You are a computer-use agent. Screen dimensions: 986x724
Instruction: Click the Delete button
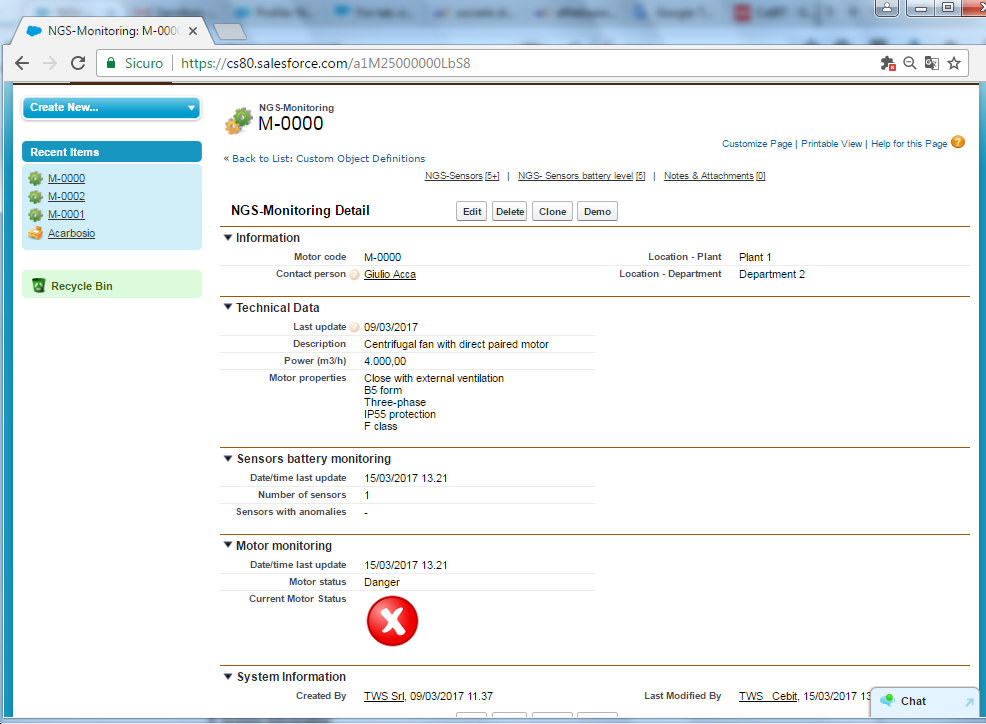509,211
